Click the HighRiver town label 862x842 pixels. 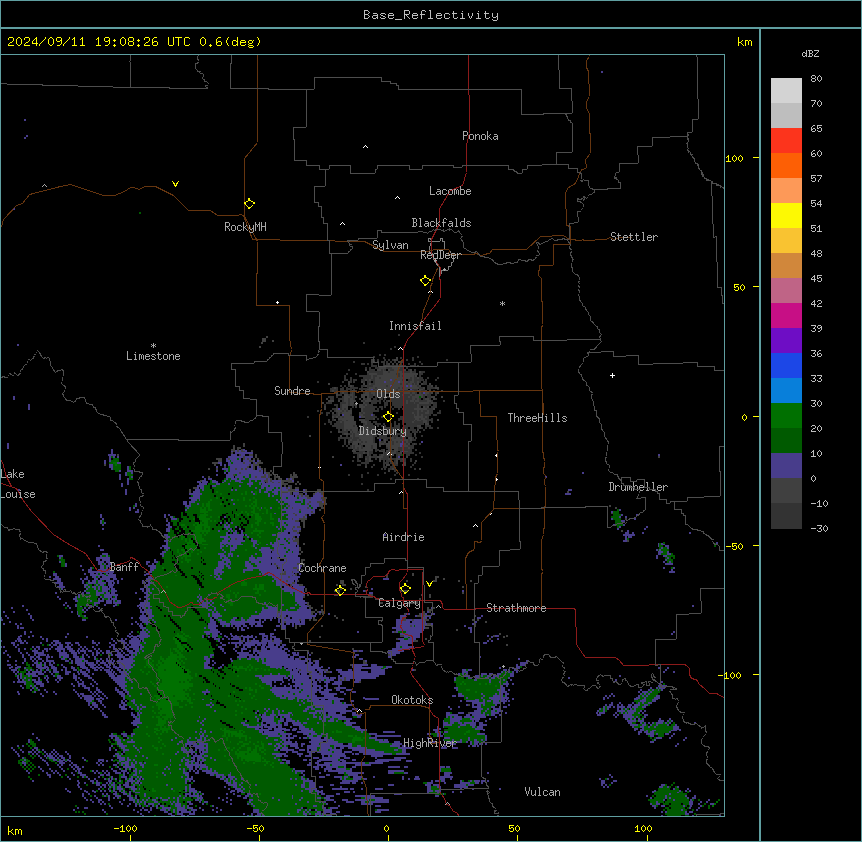430,743
